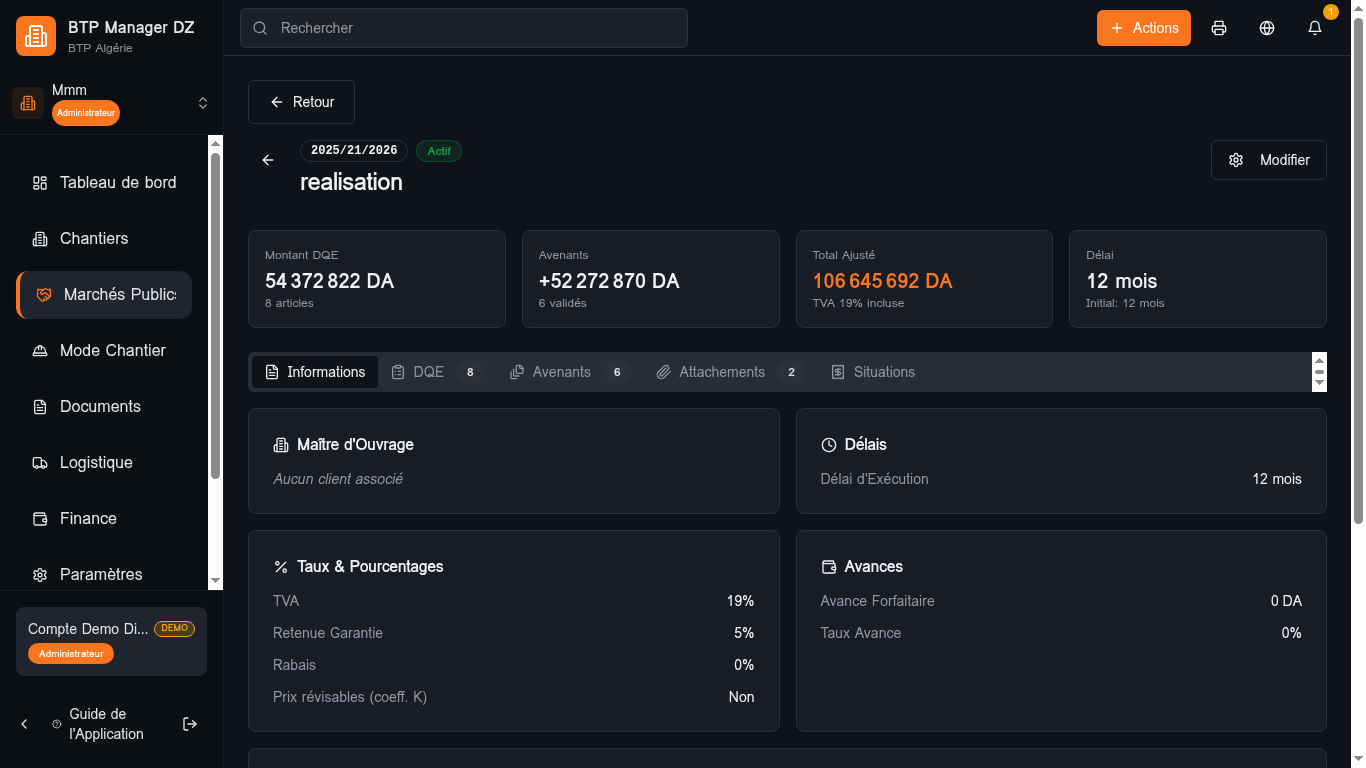Click the Modifier button

1268,160
